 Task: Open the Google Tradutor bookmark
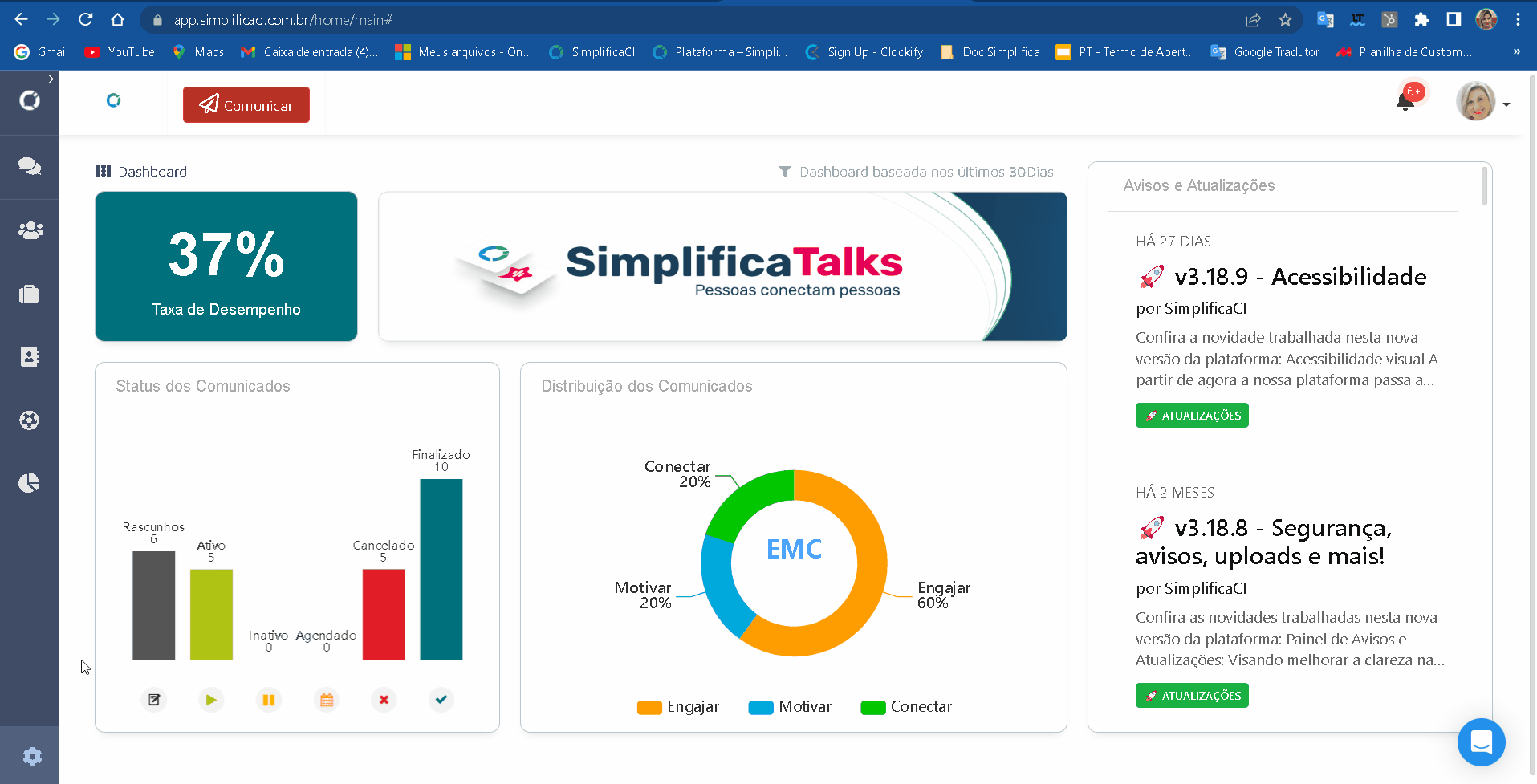pyautogui.click(x=1265, y=52)
